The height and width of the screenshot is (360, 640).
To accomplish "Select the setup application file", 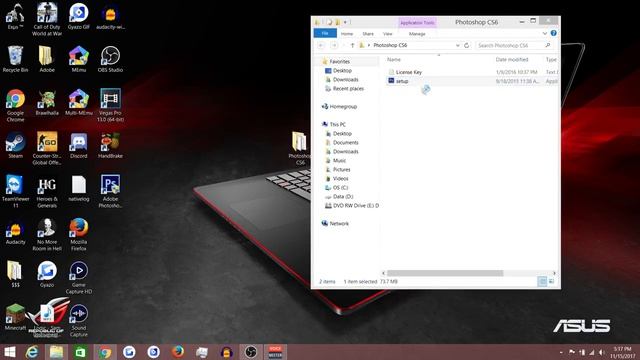I will 402,81.
